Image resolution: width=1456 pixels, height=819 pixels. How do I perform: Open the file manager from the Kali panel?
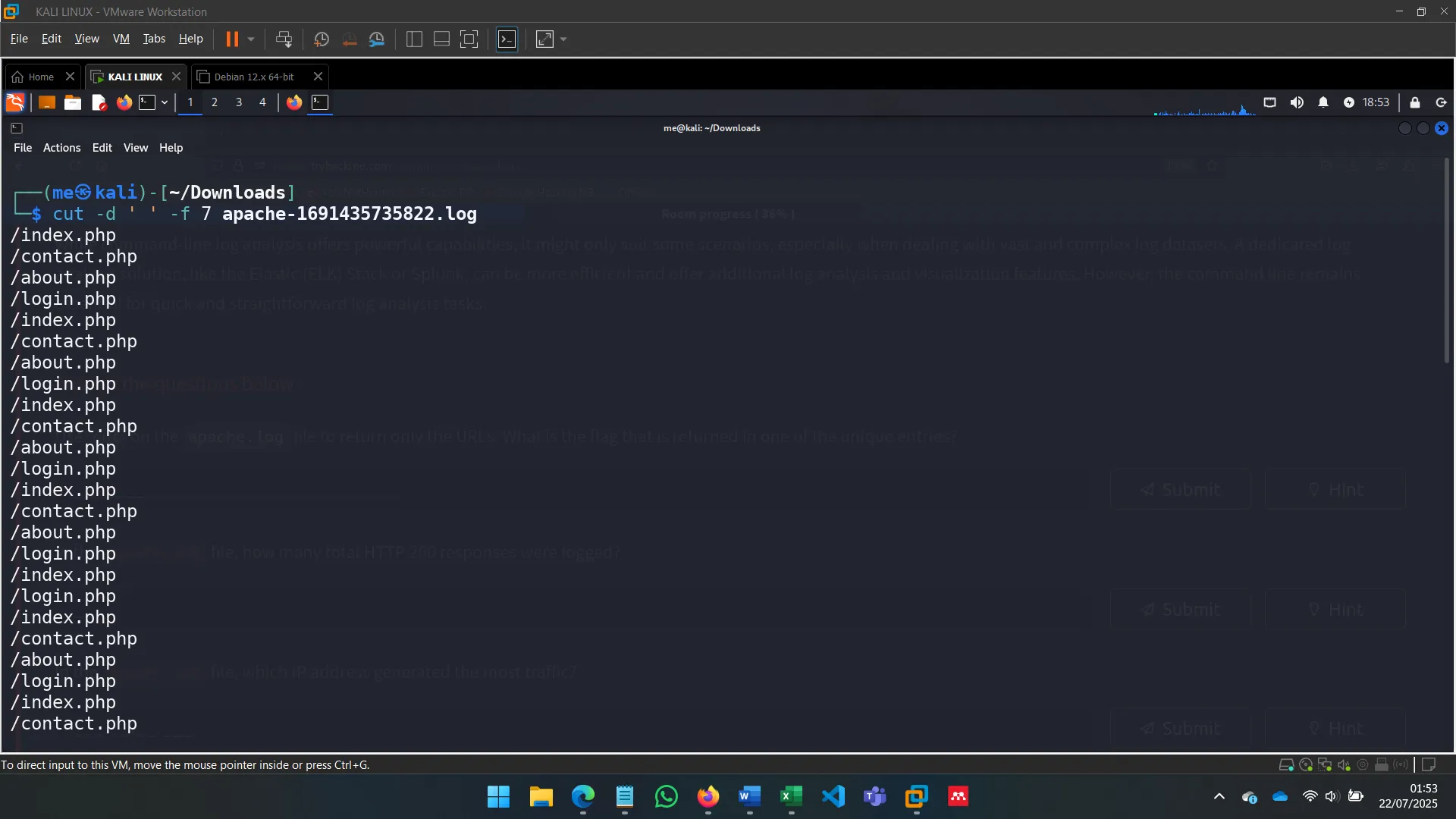pyautogui.click(x=72, y=102)
